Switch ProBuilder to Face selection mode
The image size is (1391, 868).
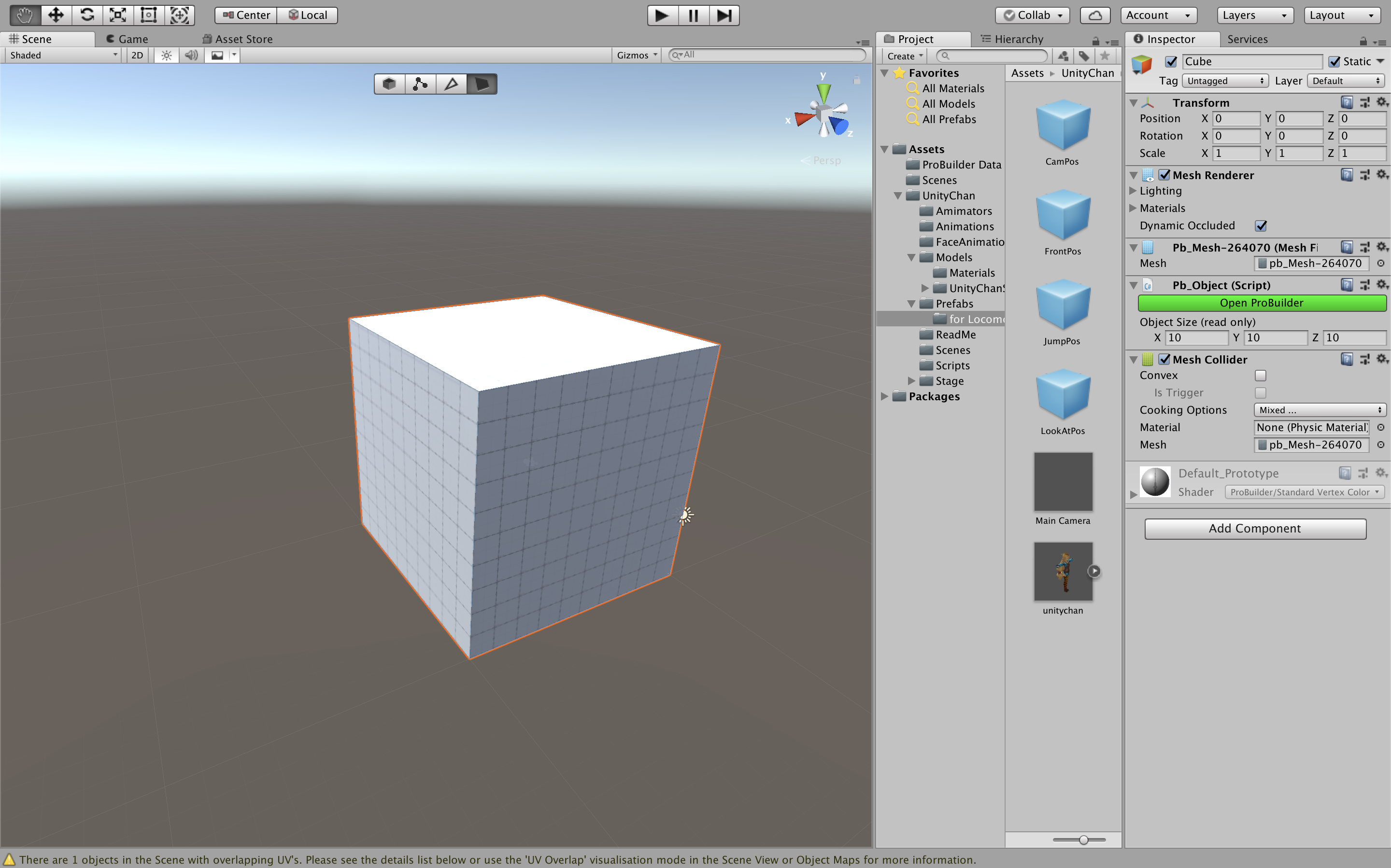(481, 84)
